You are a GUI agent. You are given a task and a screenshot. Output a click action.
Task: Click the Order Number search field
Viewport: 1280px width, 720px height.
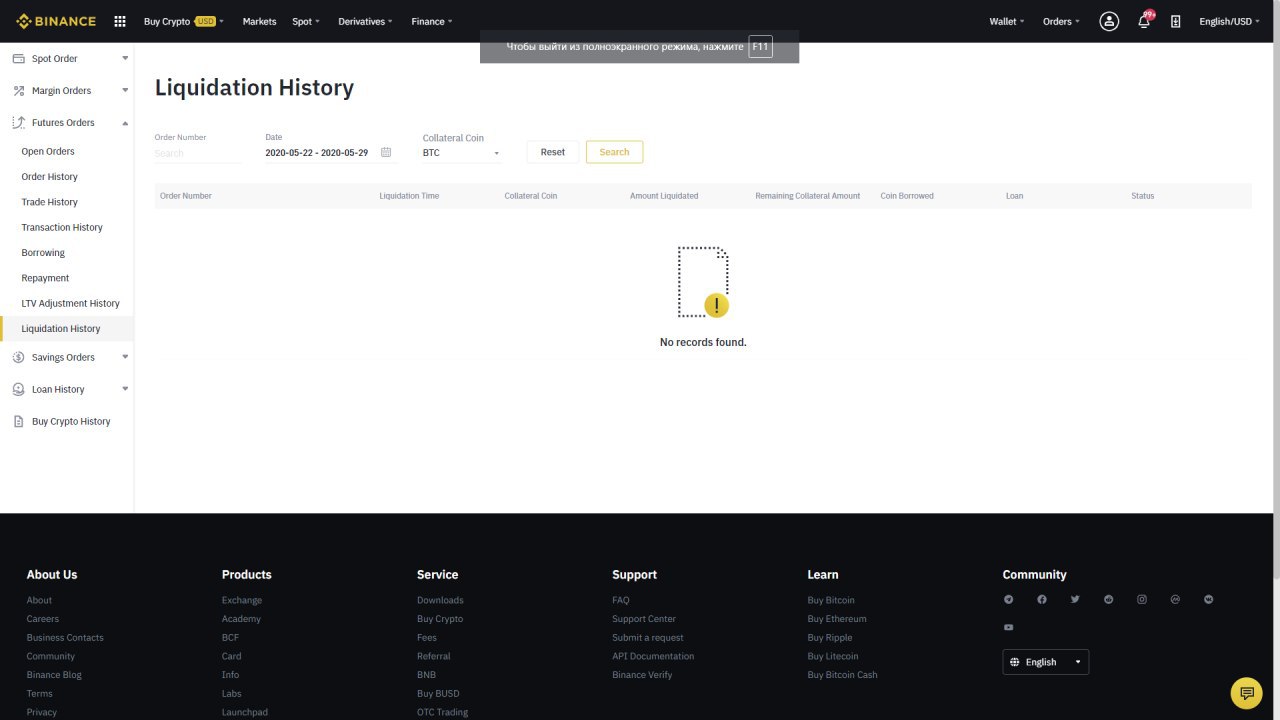click(x=197, y=154)
